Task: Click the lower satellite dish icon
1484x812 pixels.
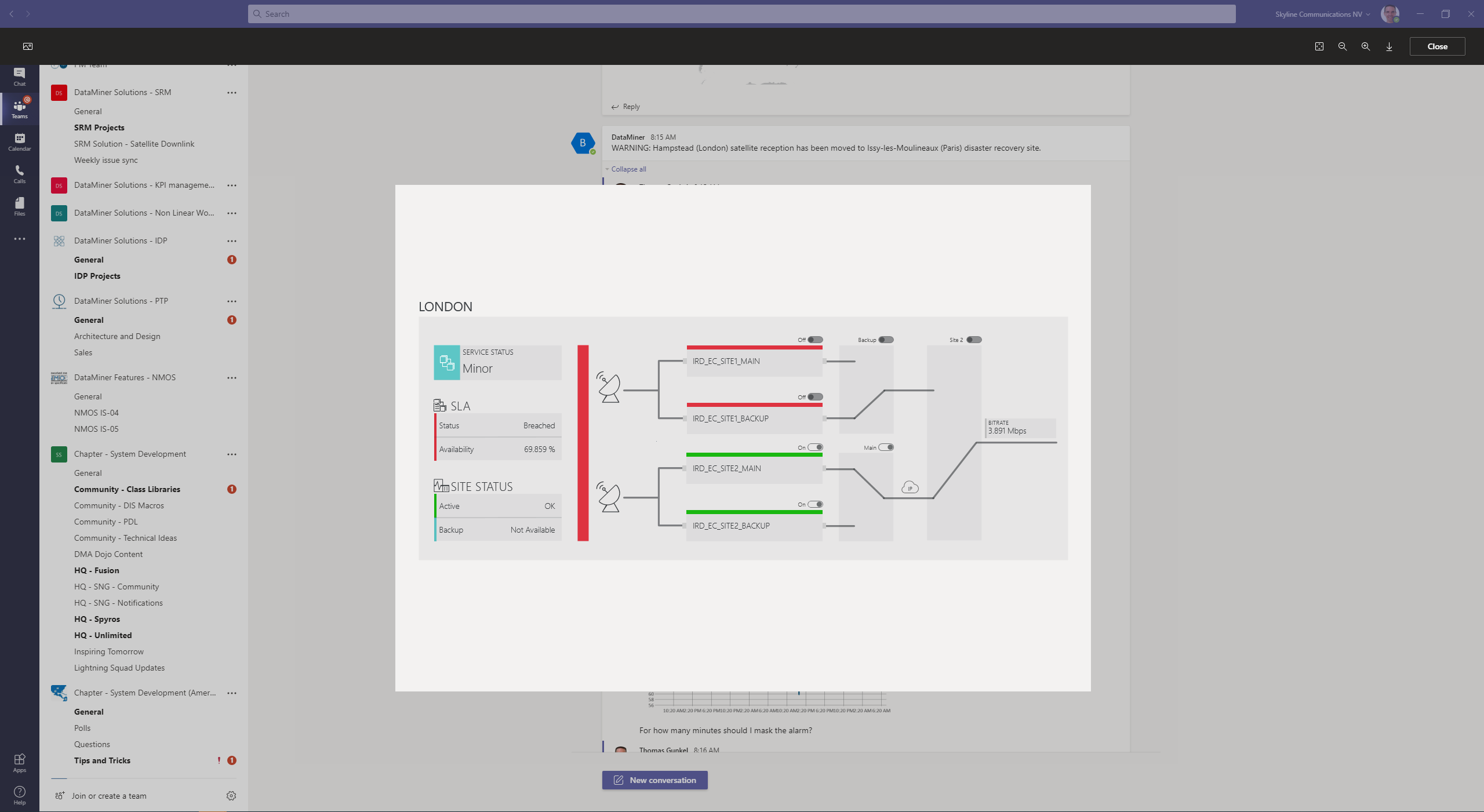Action: click(608, 497)
